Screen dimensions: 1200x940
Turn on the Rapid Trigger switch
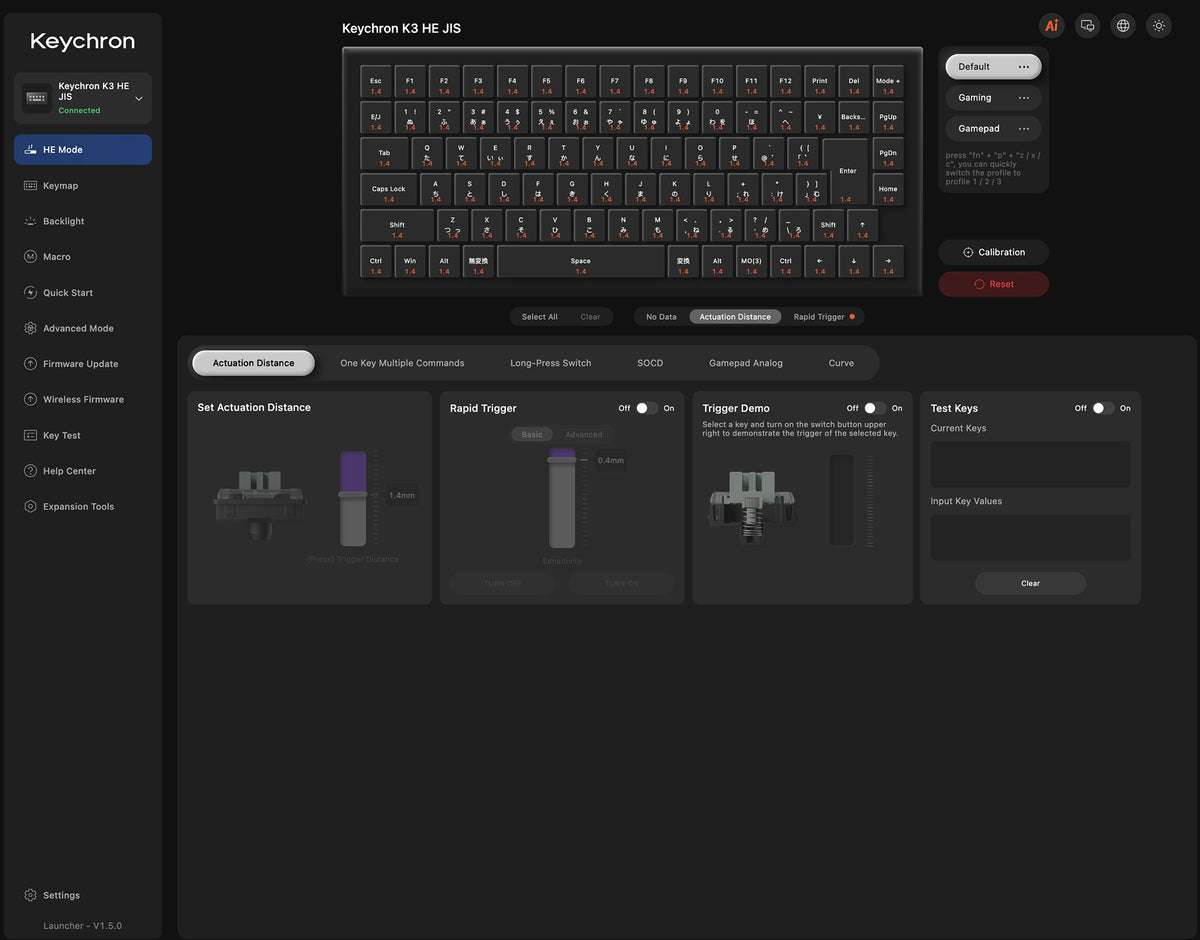(x=647, y=408)
